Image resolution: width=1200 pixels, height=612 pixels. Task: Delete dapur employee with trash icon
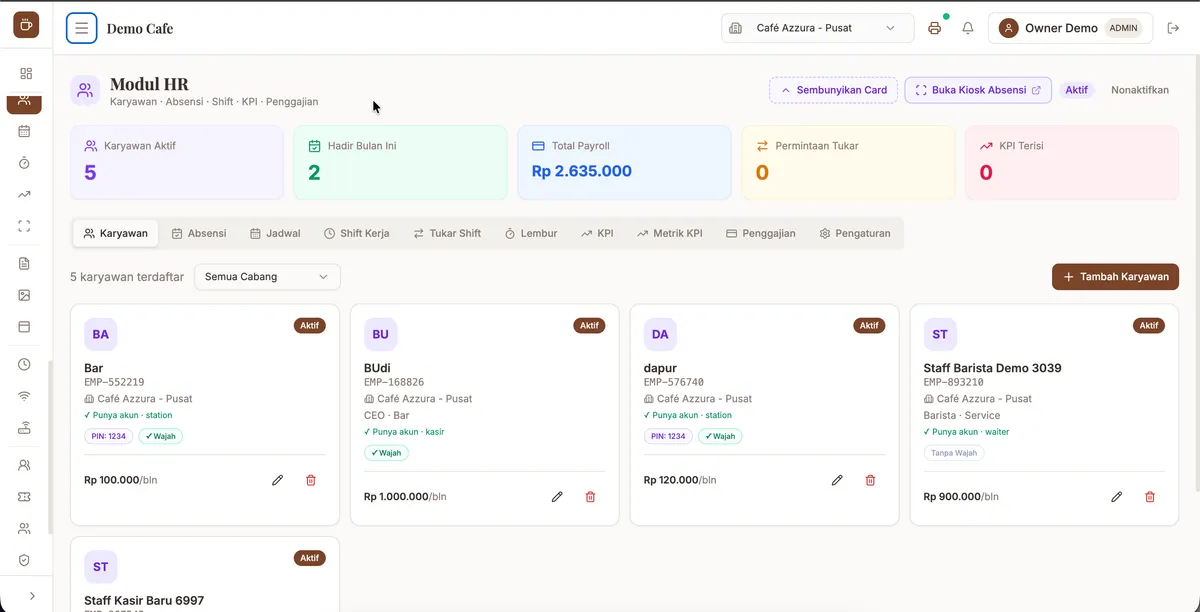[x=870, y=480]
